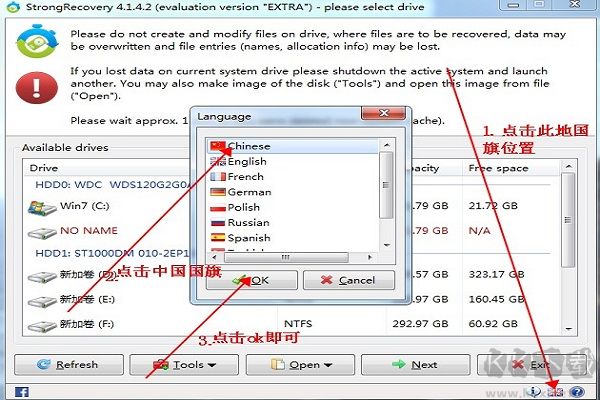Select the 新加卷 (F:) drive row
This screenshot has width=600, height=400.
tap(293, 324)
